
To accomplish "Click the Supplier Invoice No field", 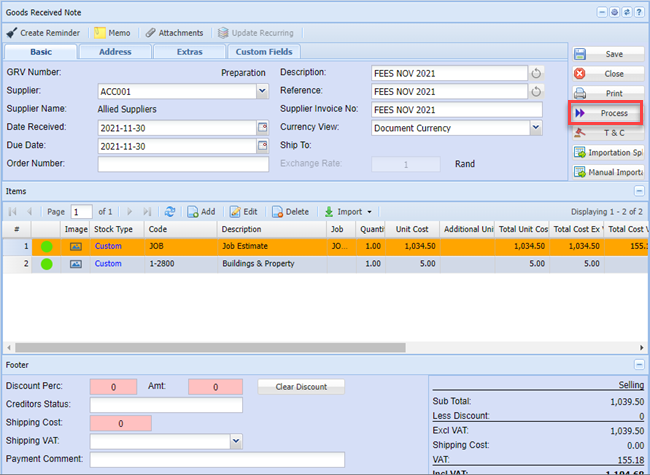I will (x=449, y=110).
